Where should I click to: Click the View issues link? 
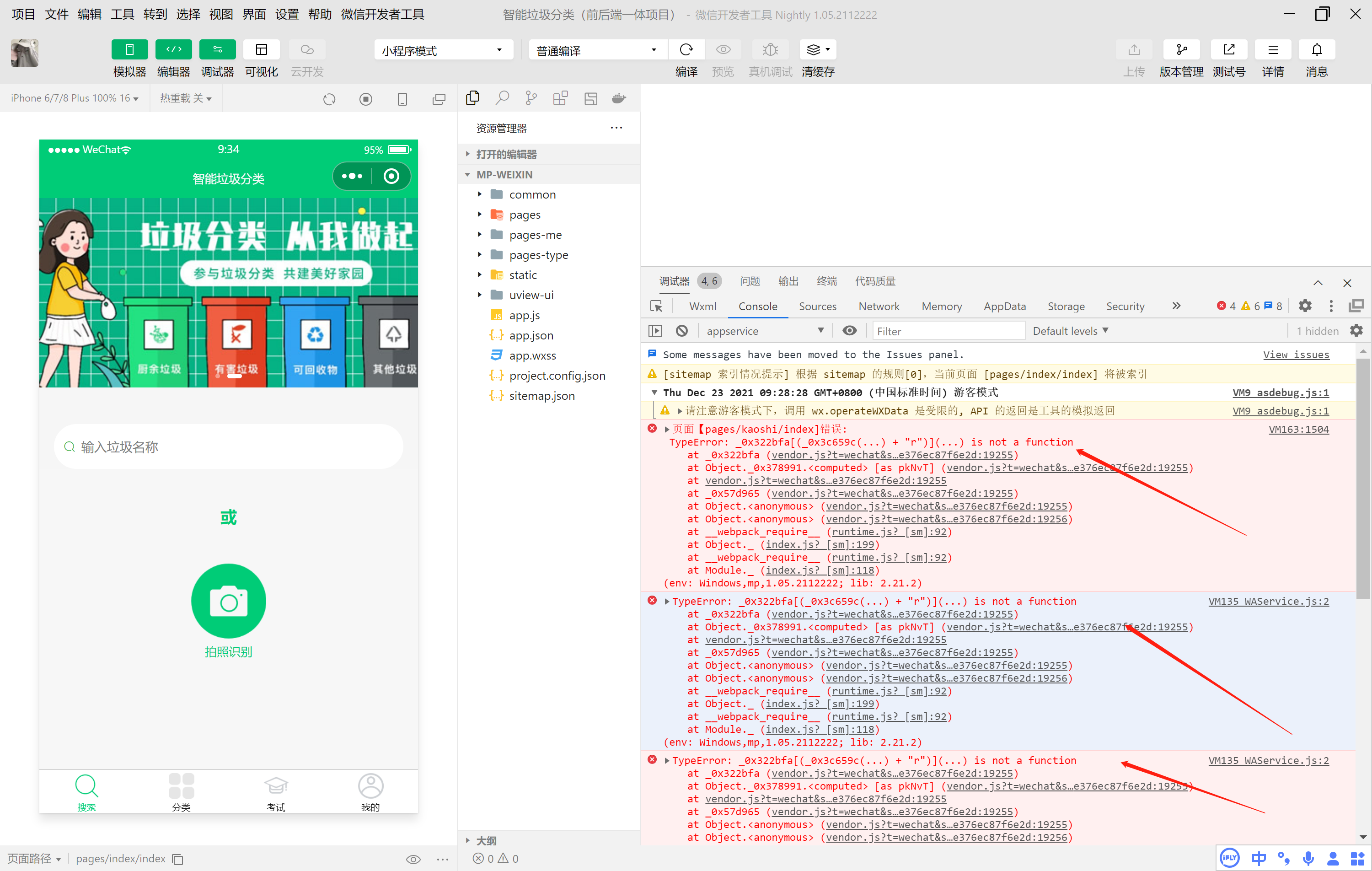pos(1296,355)
